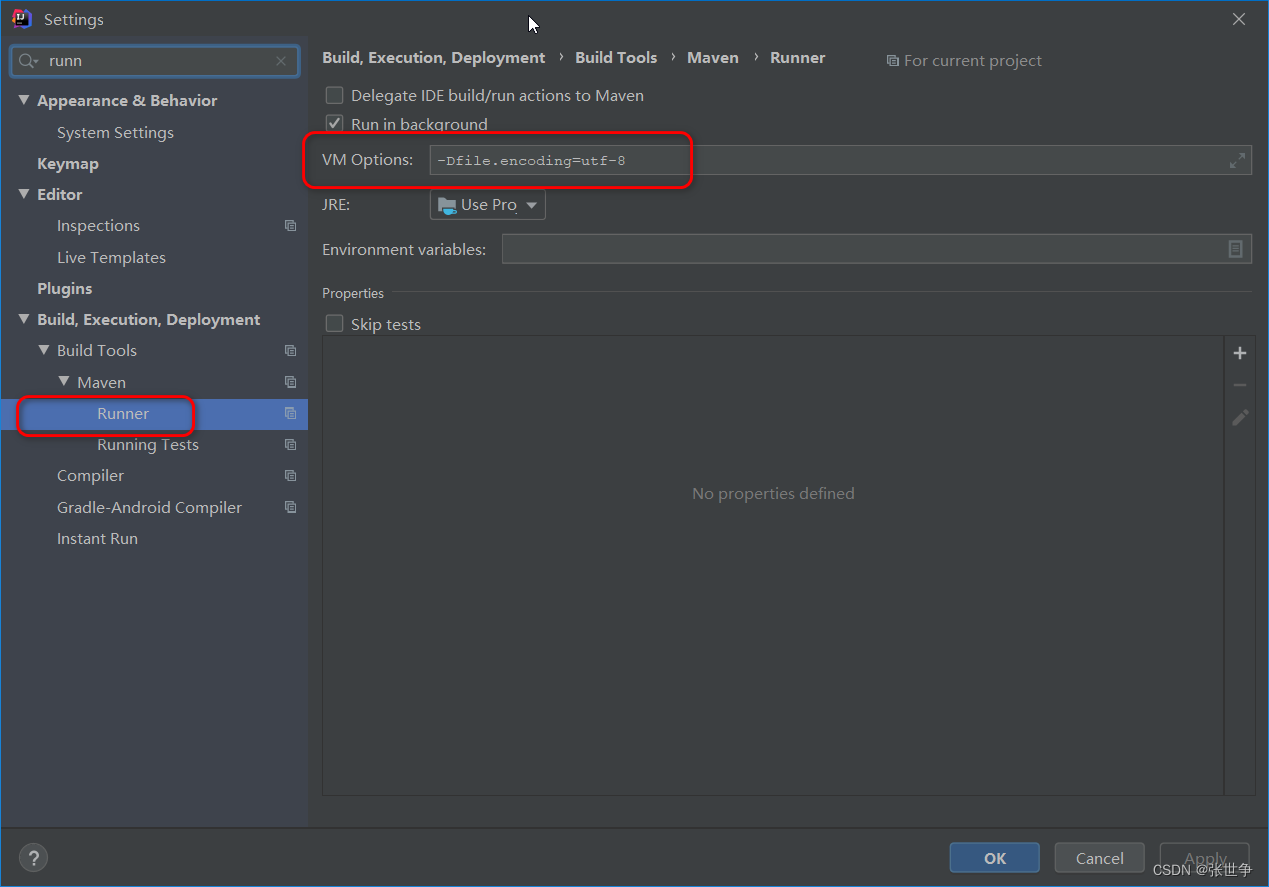Image resolution: width=1269 pixels, height=887 pixels.
Task: Collapse the Maven node
Action: click(64, 382)
